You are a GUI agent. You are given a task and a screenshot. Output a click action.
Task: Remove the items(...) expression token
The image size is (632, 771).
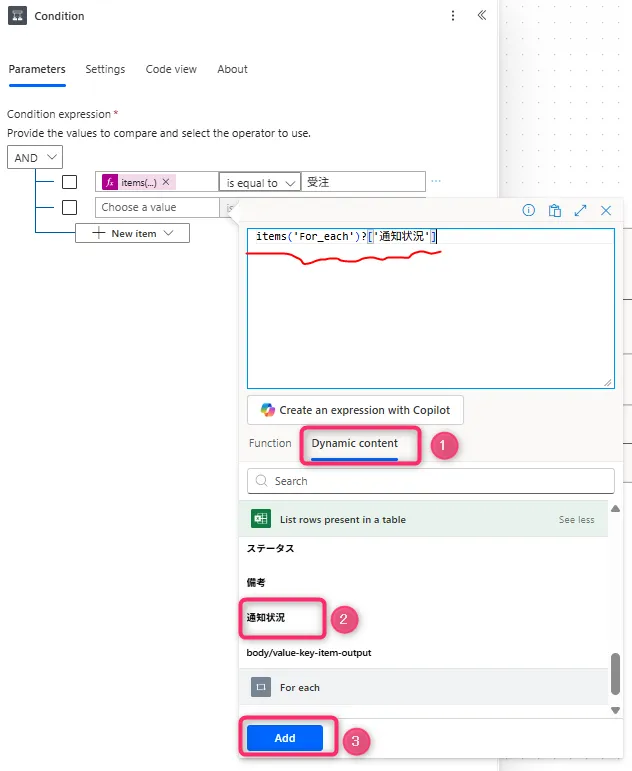166,183
